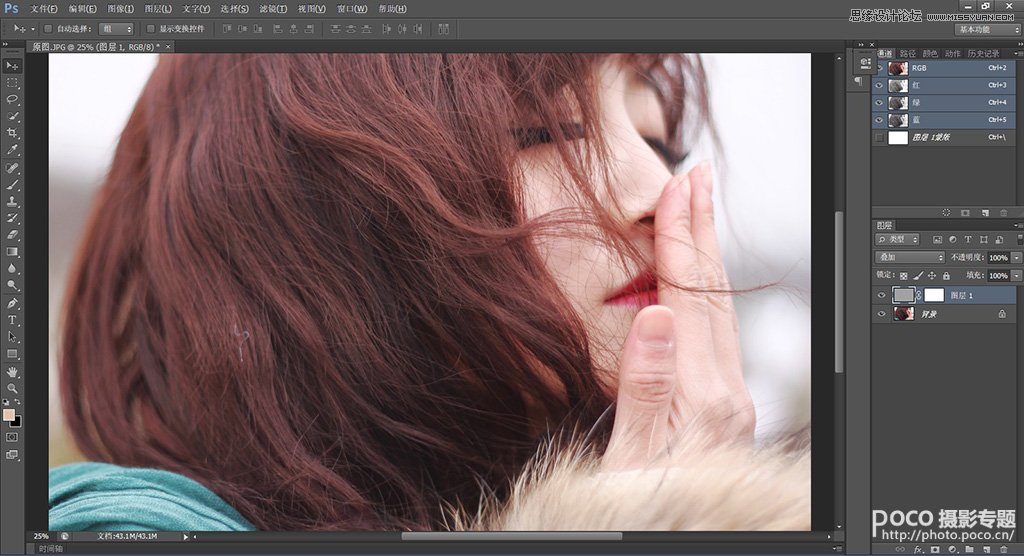The image size is (1024, 556).
Task: Click the foreground color swatch
Action: 9,415
